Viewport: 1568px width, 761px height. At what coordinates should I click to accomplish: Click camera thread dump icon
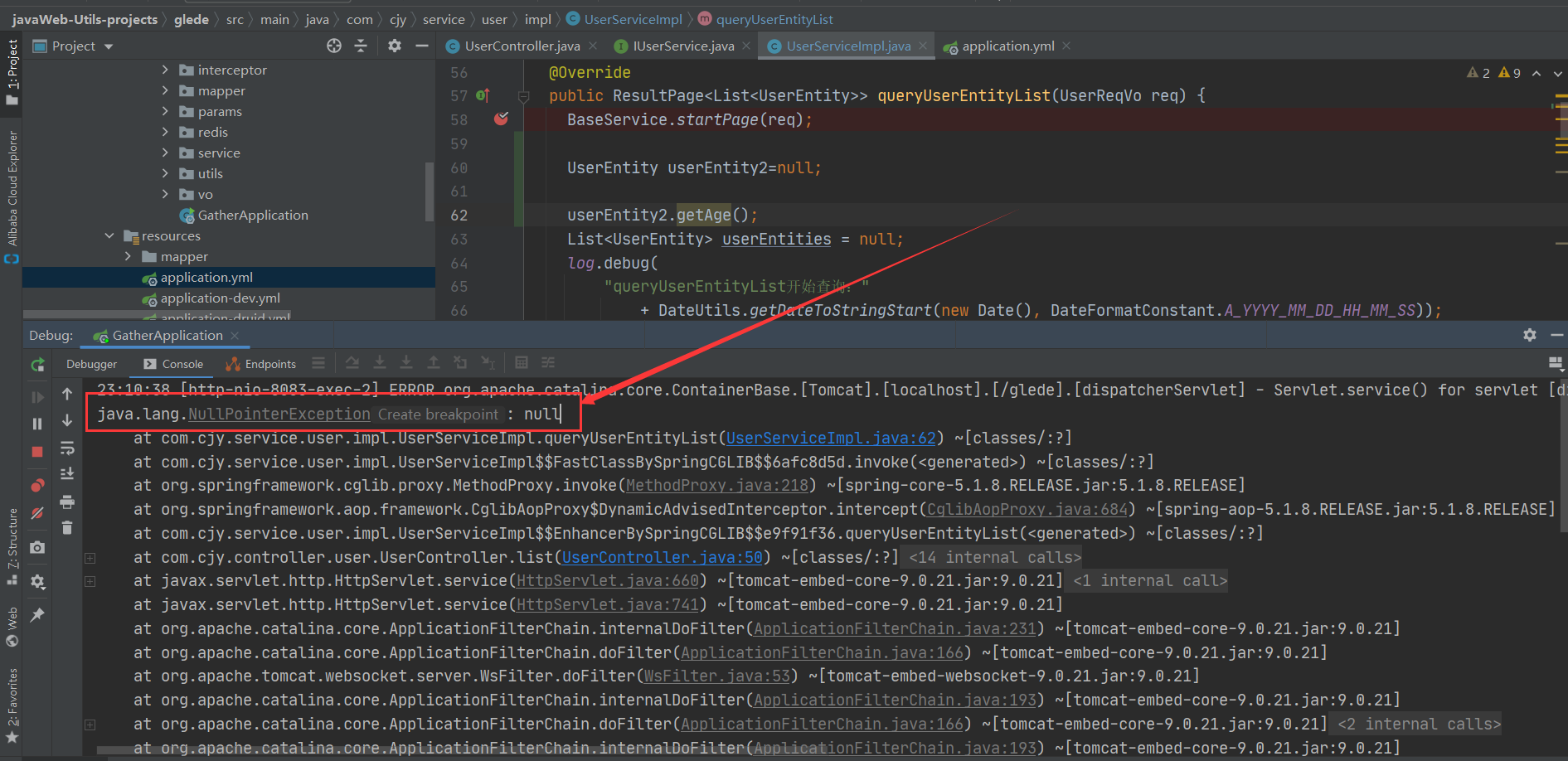[x=37, y=547]
